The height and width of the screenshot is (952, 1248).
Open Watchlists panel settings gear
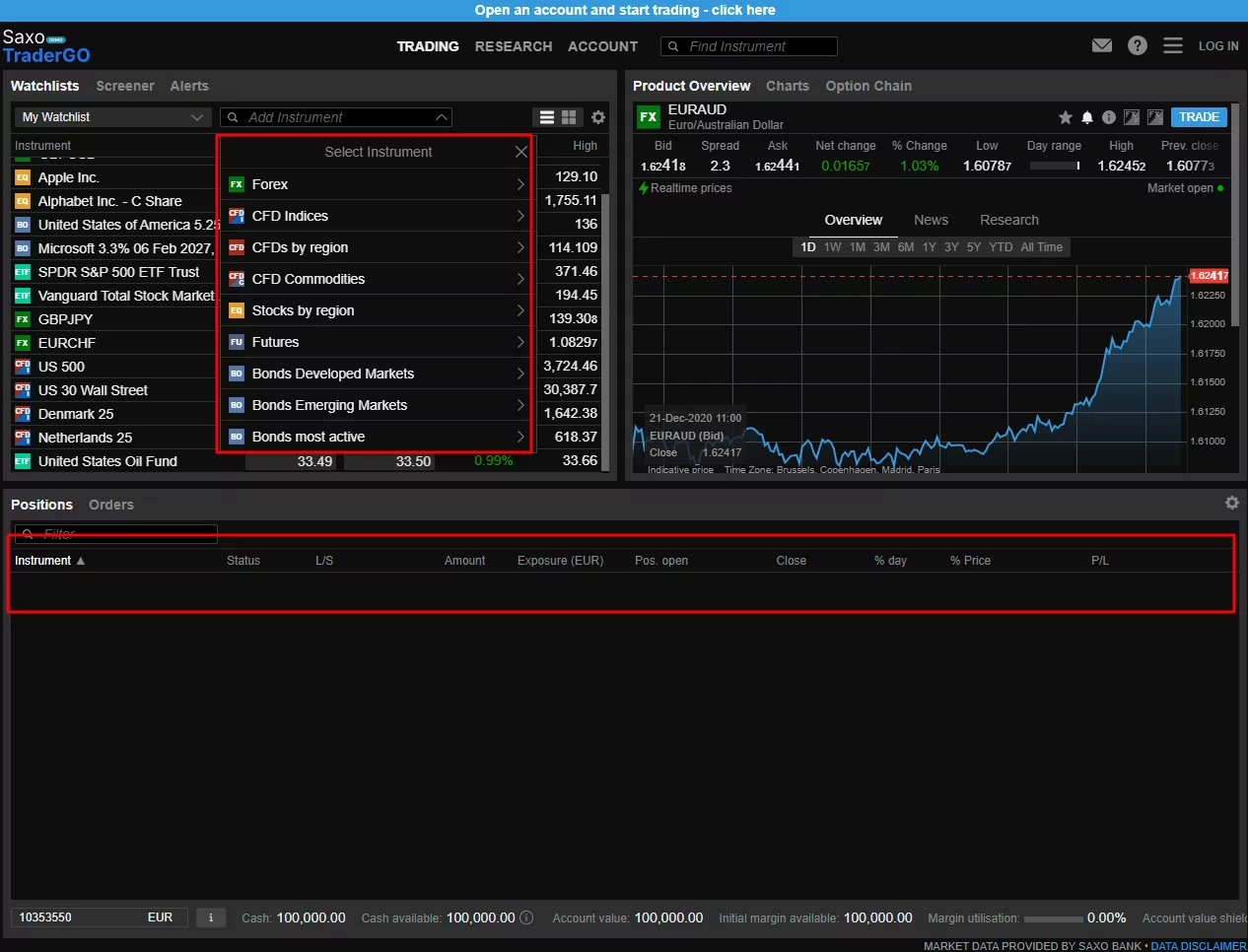pyautogui.click(x=598, y=117)
